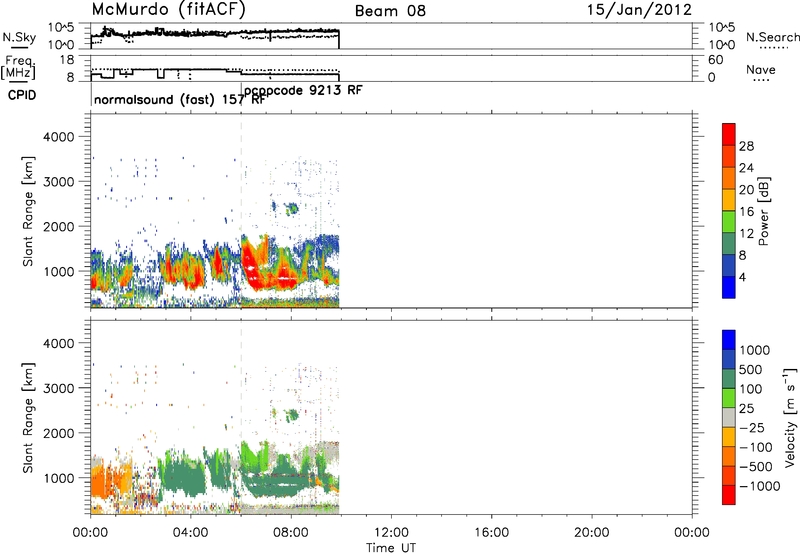Click the '18' frequency axis tick
This screenshot has height=554, width=800.
[66, 60]
